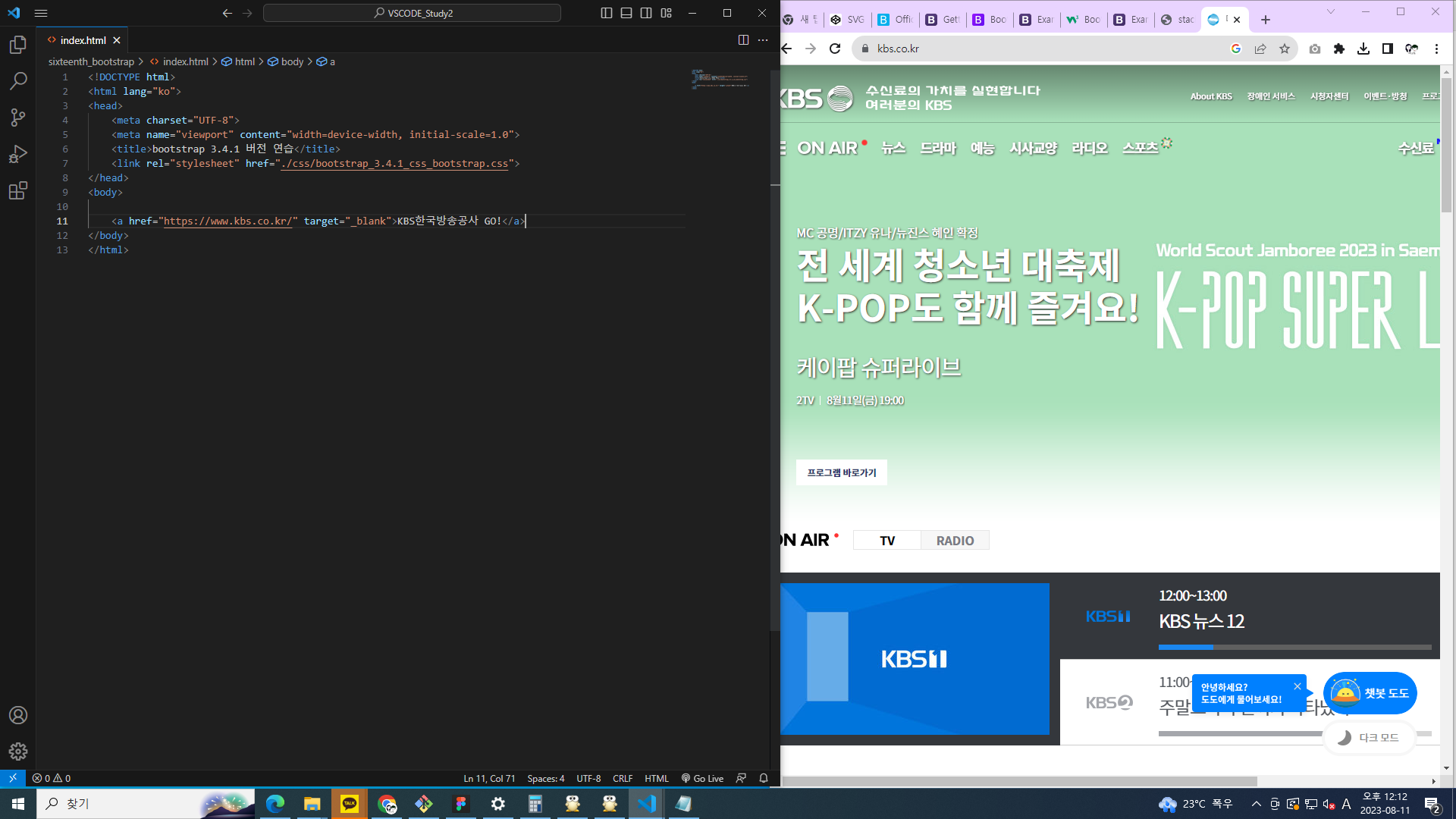This screenshot has height=819, width=1456.
Task: Select the RADIO tab in On Air section
Action: (955, 541)
